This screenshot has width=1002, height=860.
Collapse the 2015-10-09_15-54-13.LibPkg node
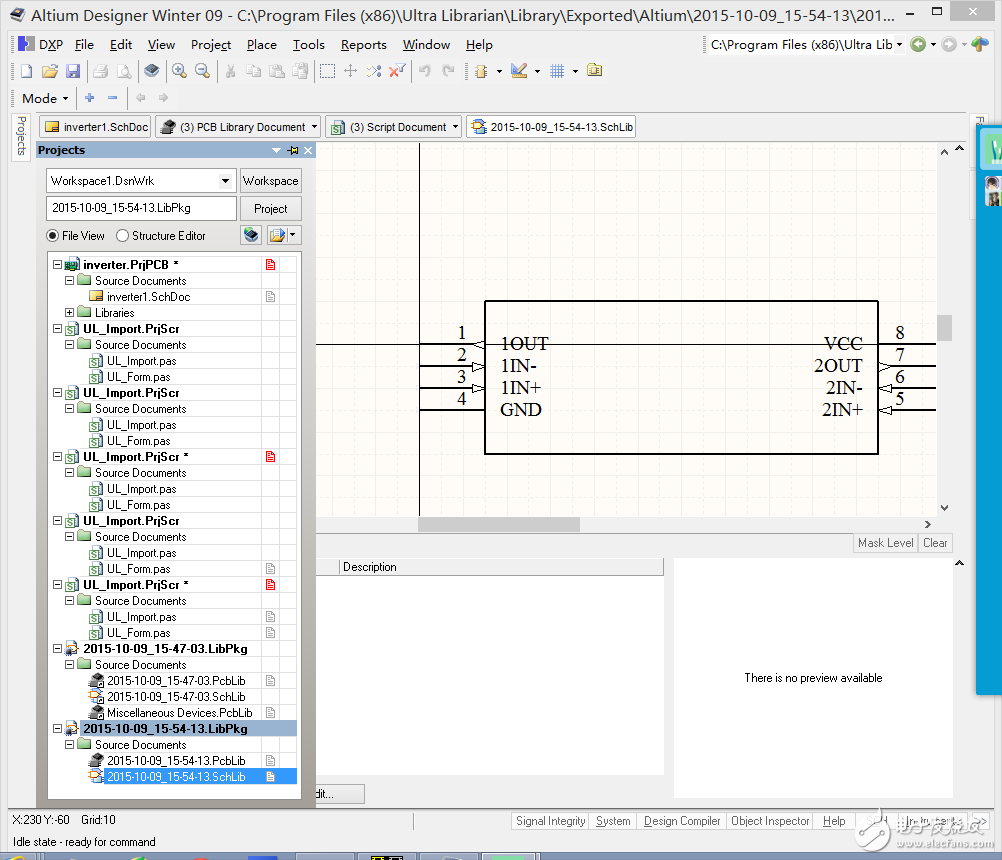click(x=58, y=728)
